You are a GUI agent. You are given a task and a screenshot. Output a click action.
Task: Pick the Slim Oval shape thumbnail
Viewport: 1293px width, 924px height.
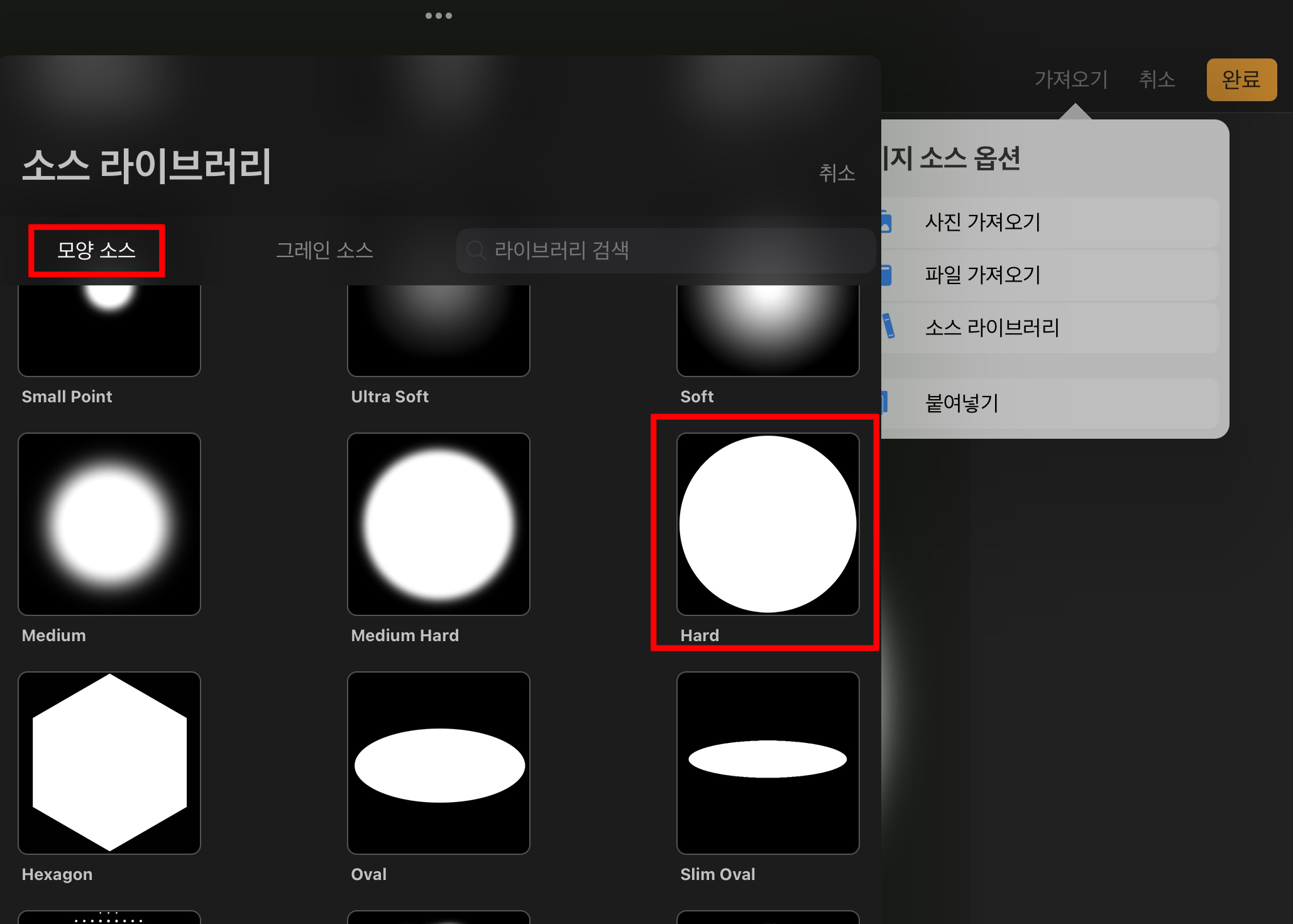coord(768,763)
